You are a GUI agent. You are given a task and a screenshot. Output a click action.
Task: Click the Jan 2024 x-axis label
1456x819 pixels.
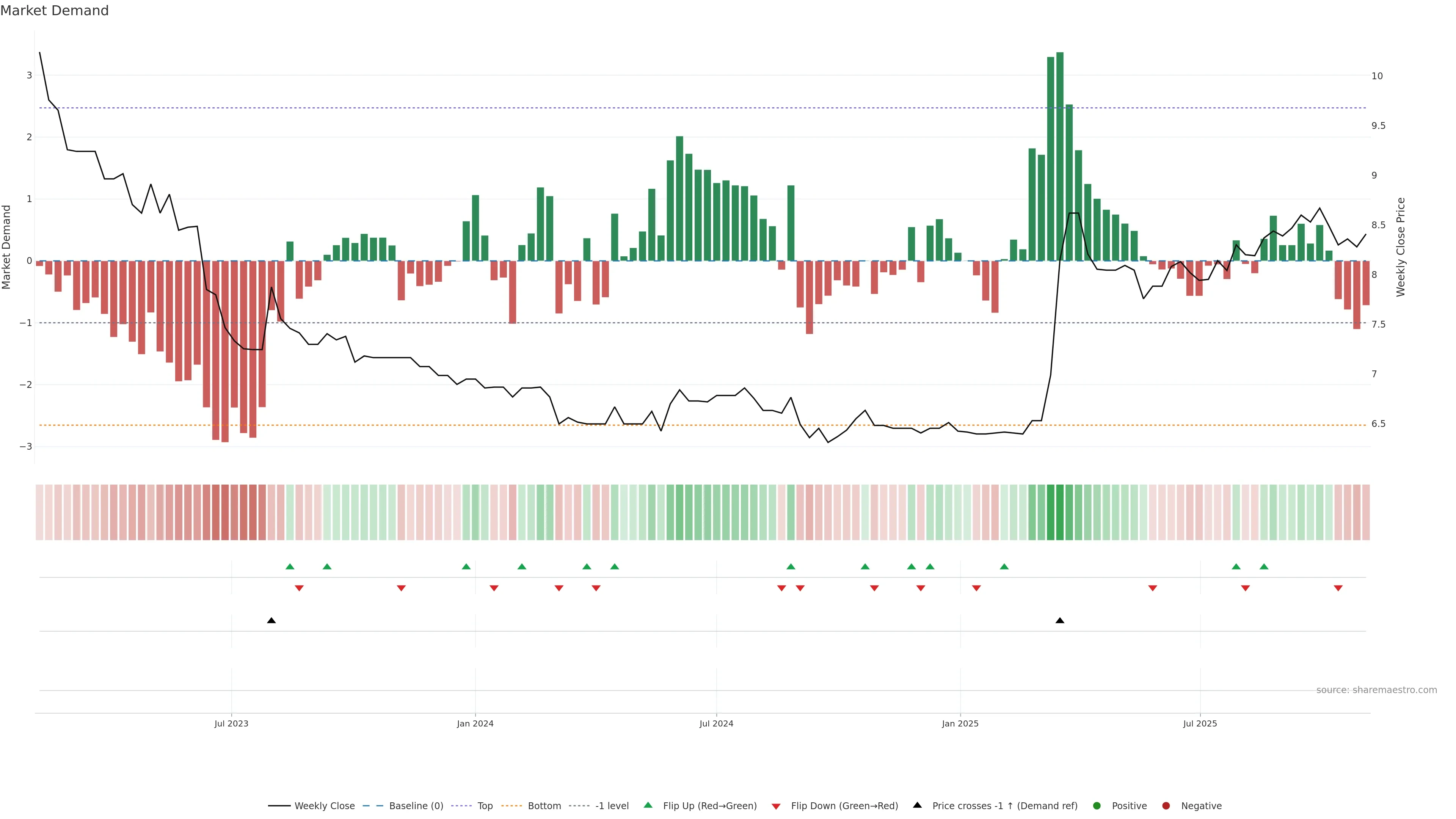point(475,723)
